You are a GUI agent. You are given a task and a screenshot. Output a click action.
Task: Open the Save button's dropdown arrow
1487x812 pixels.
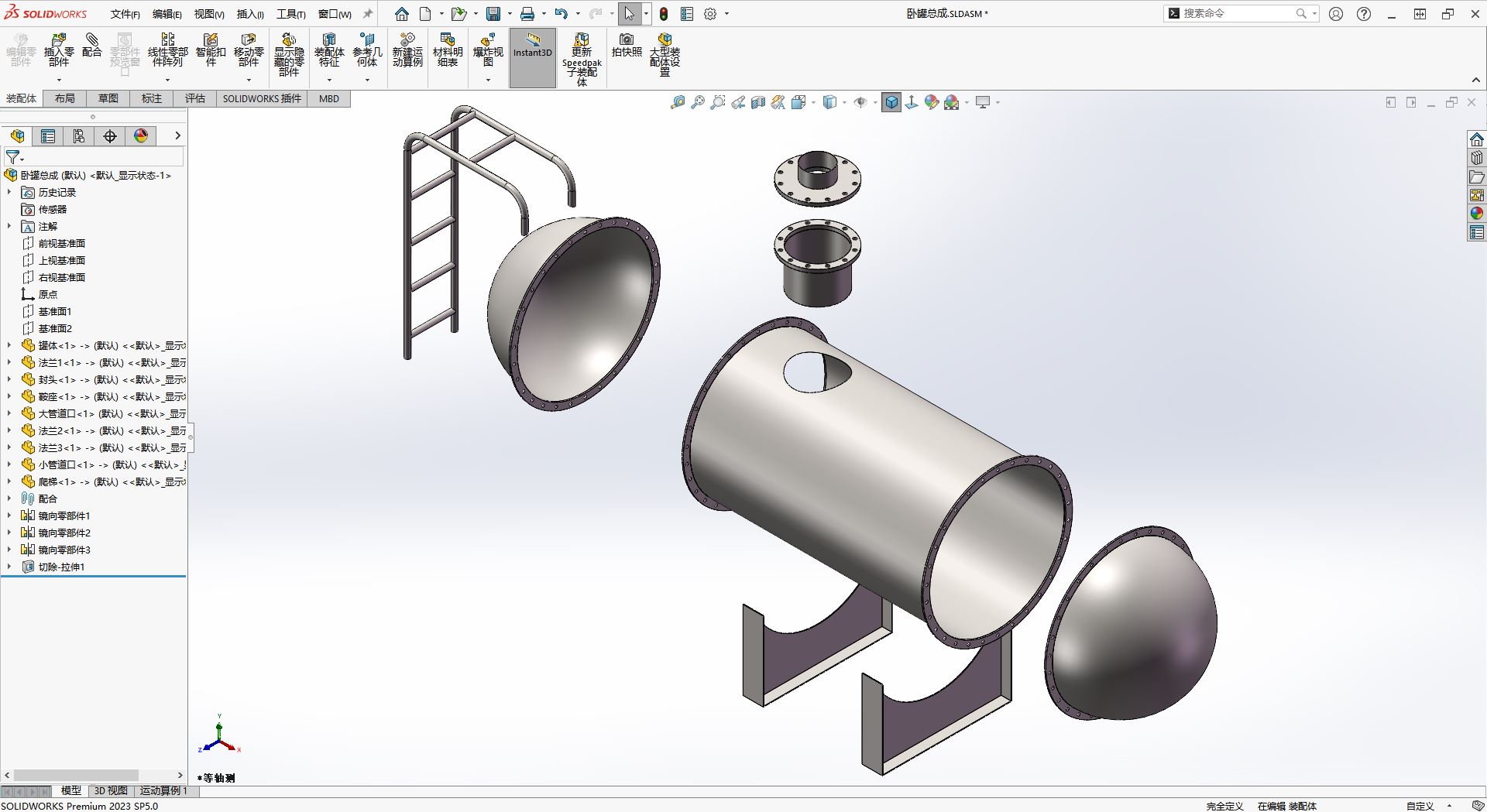pos(510,14)
